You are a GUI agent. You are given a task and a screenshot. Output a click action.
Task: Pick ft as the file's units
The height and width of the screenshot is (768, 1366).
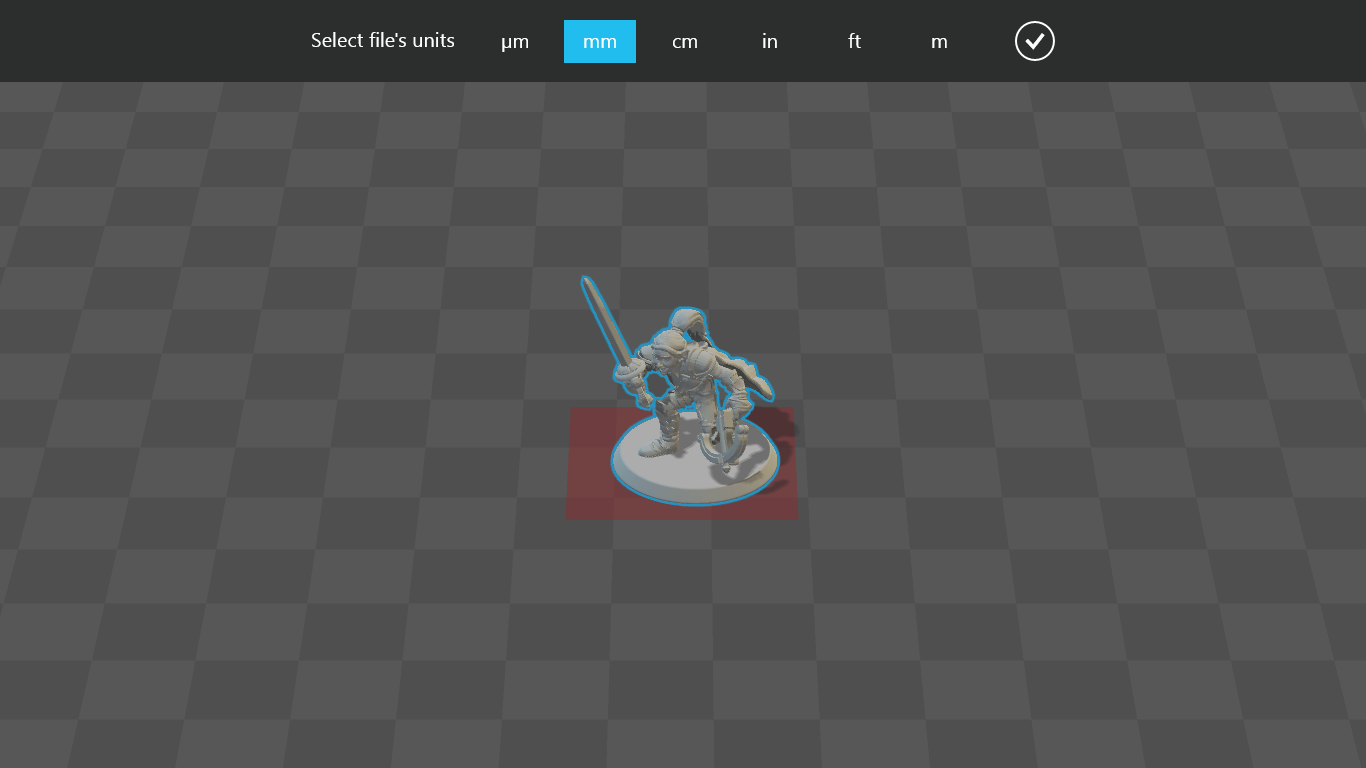pos(854,42)
